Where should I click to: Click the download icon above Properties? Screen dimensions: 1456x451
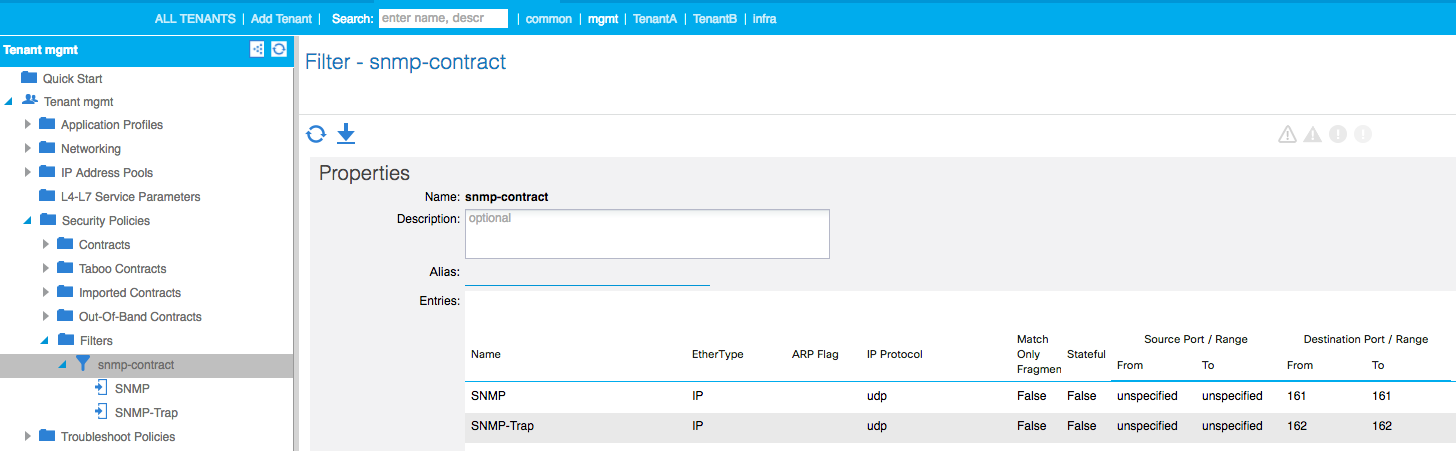(x=346, y=134)
